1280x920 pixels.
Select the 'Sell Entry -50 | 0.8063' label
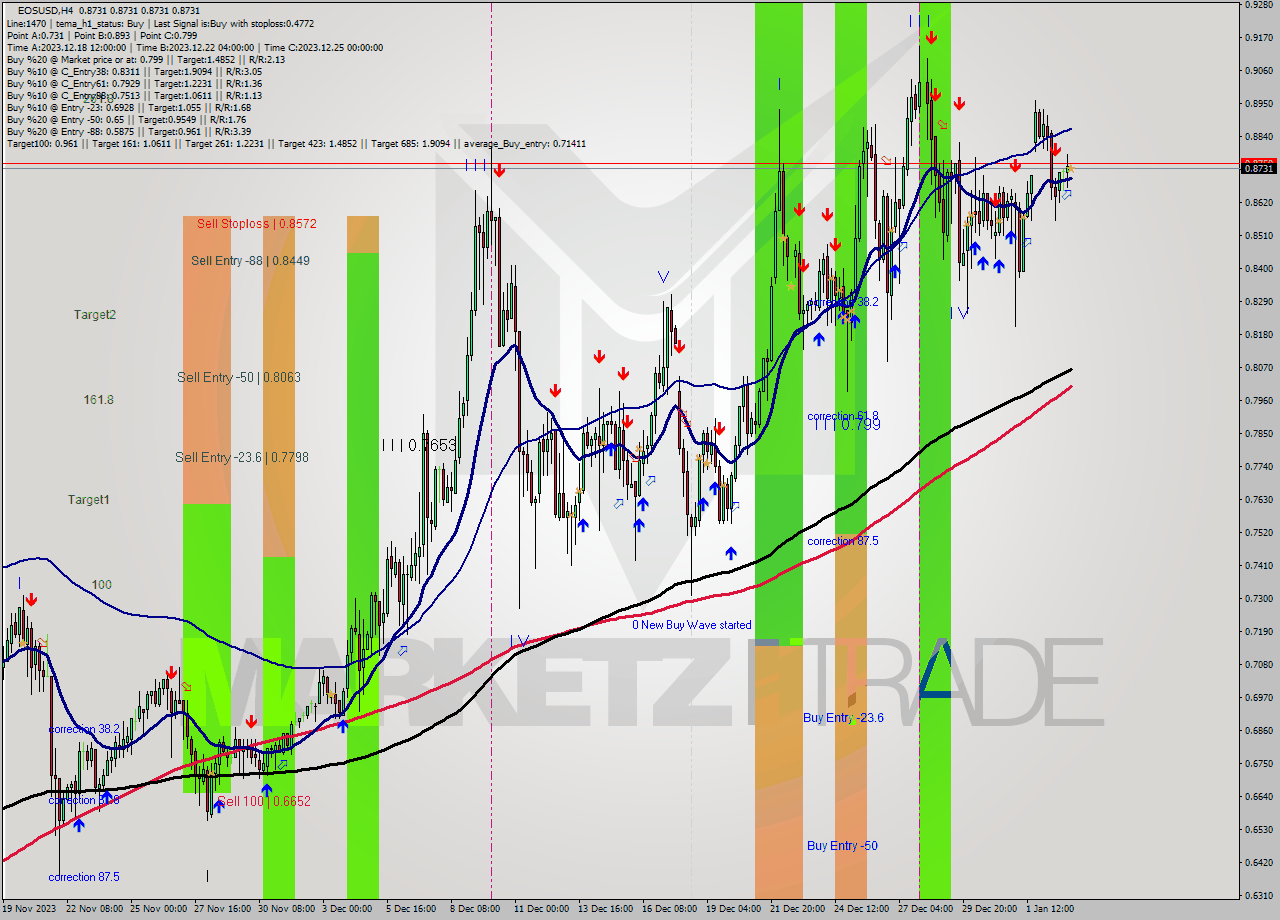click(238, 377)
